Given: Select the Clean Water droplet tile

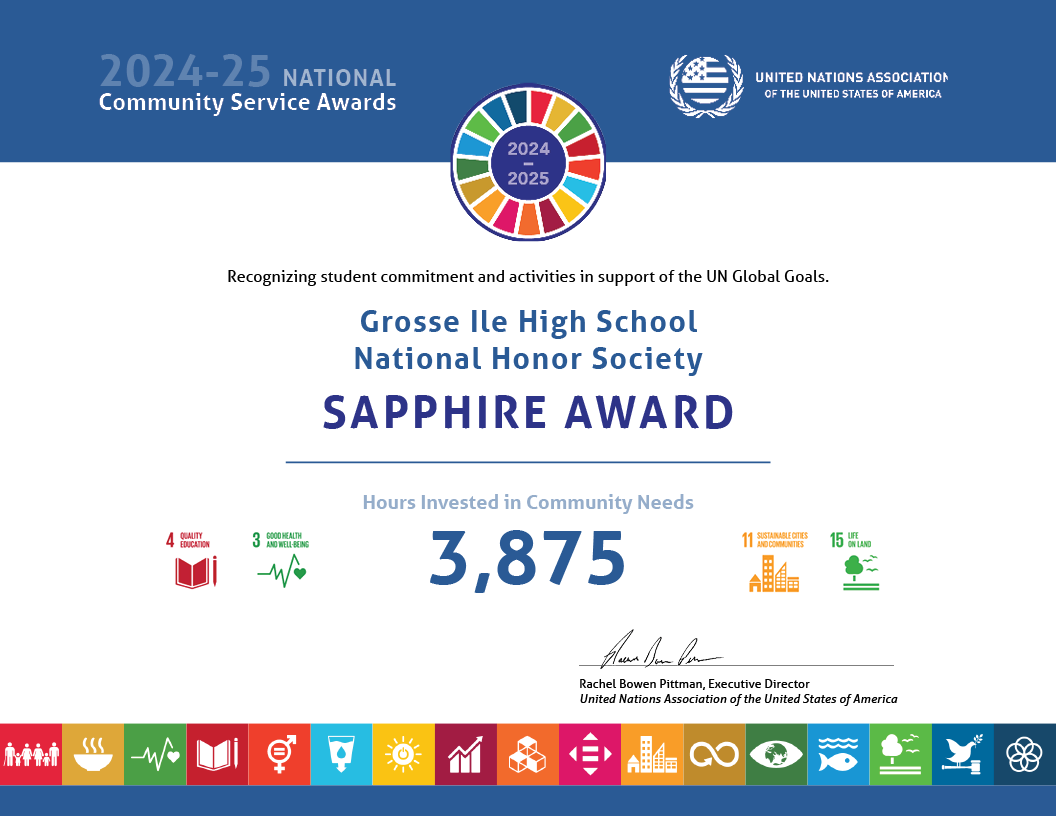Looking at the screenshot, I should pos(341,754).
